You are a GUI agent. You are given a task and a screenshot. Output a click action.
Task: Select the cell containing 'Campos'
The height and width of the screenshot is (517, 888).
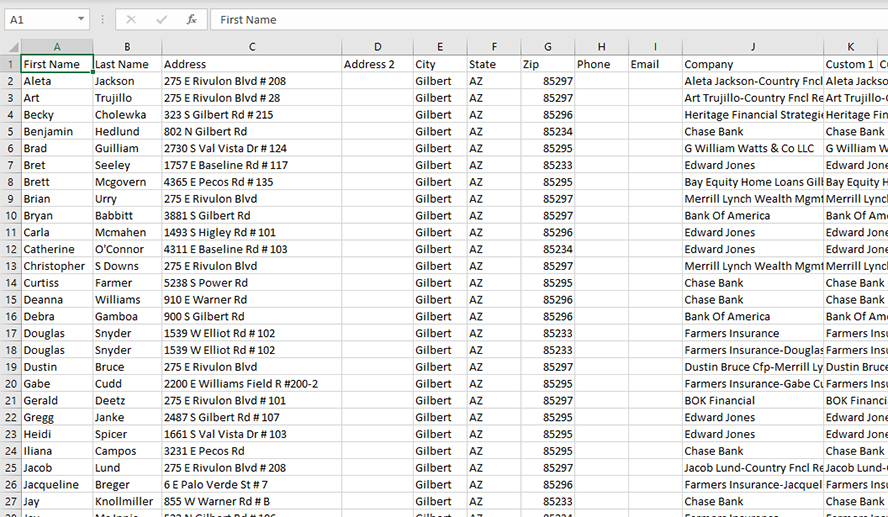tap(127, 451)
